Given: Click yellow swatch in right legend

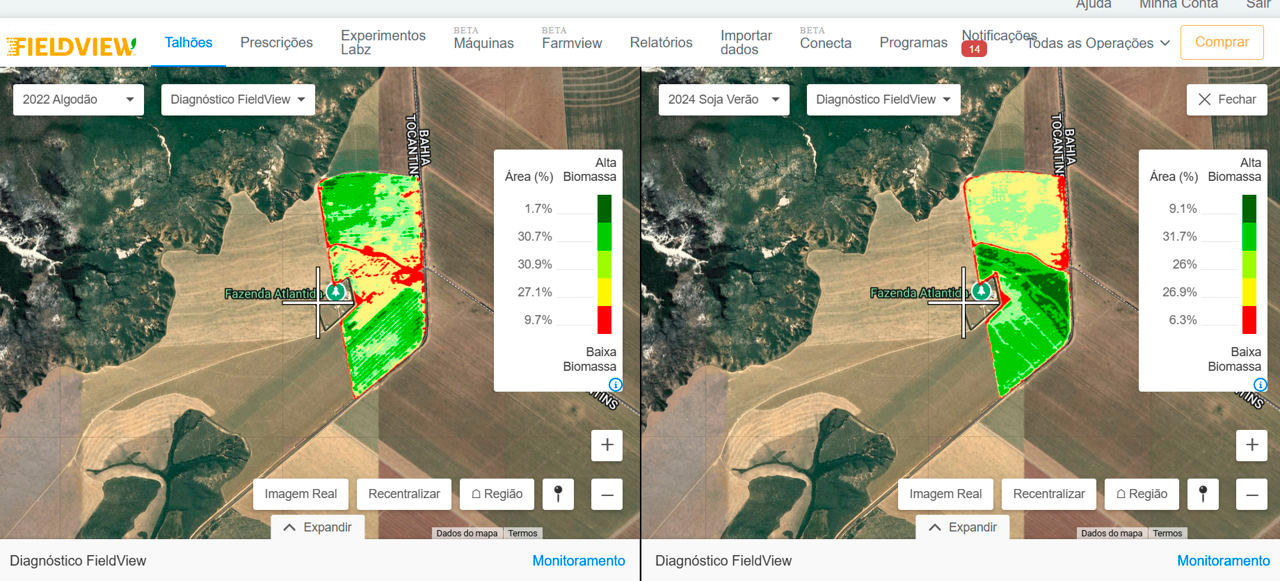Looking at the screenshot, I should click(1249, 292).
